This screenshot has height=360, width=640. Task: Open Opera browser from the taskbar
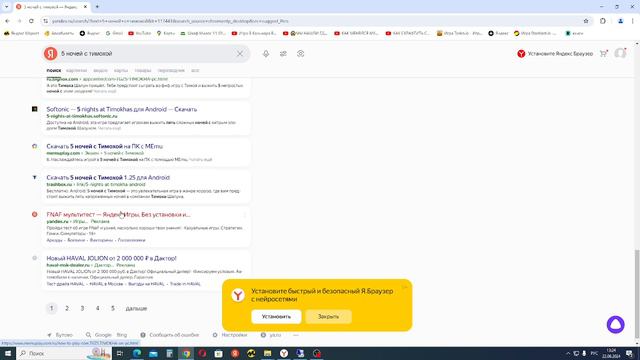202,353
